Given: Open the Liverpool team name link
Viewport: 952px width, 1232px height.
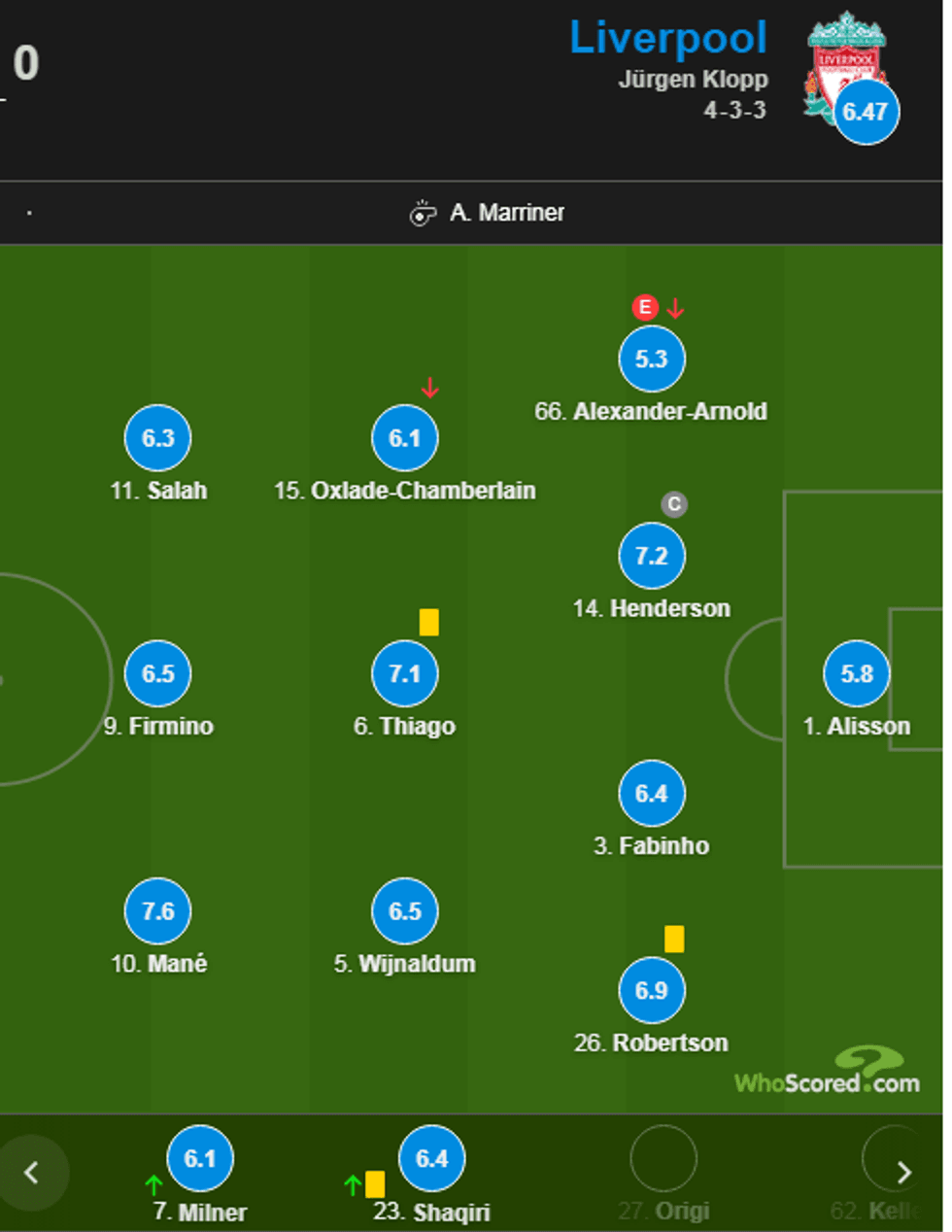Looking at the screenshot, I should pos(668,38).
